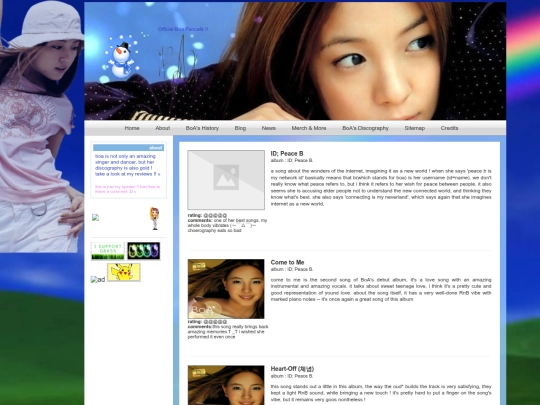The height and width of the screenshot is (405, 540).
Task: Open the placeholder cover for ID; Peace B
Action: click(x=226, y=180)
